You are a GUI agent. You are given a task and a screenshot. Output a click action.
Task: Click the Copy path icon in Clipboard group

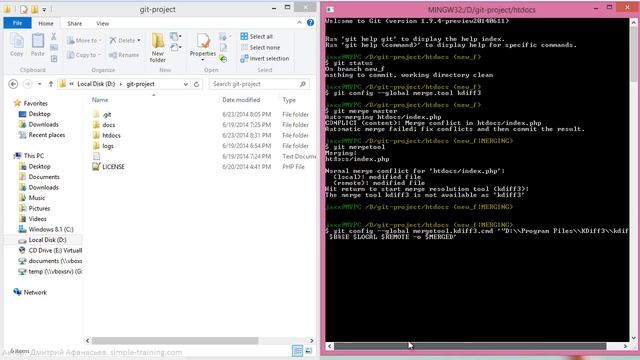[x=54, y=48]
